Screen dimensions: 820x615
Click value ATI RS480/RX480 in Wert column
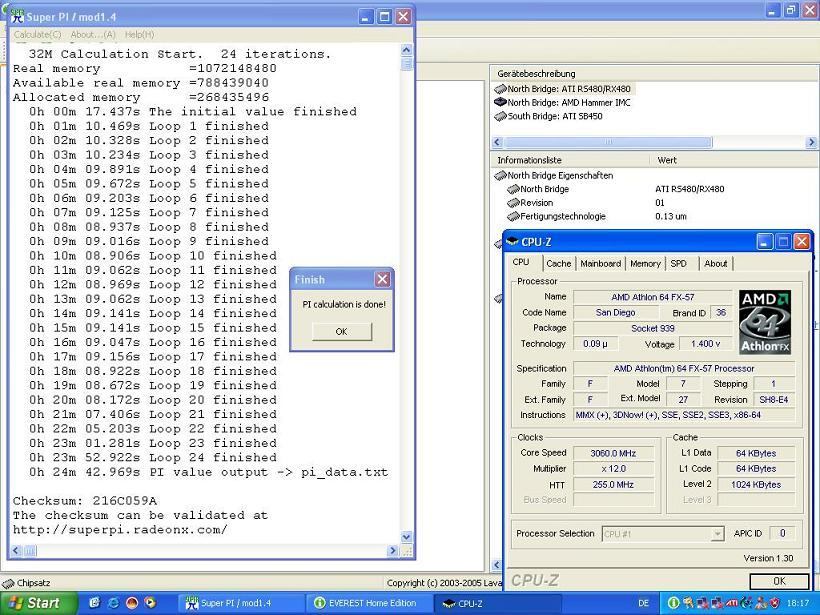pyautogui.click(x=689, y=189)
